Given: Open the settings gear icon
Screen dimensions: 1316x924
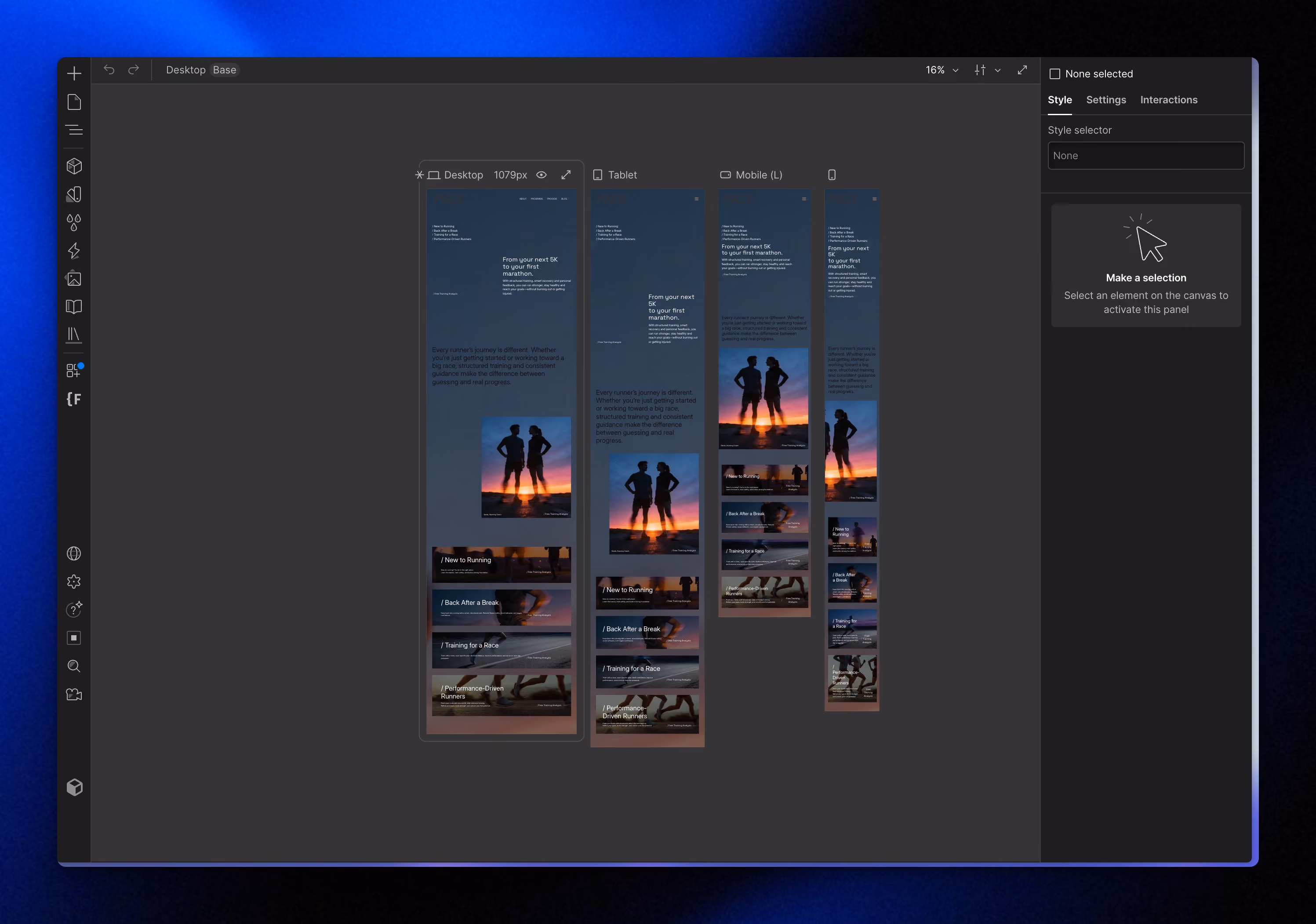Looking at the screenshot, I should pyautogui.click(x=74, y=582).
